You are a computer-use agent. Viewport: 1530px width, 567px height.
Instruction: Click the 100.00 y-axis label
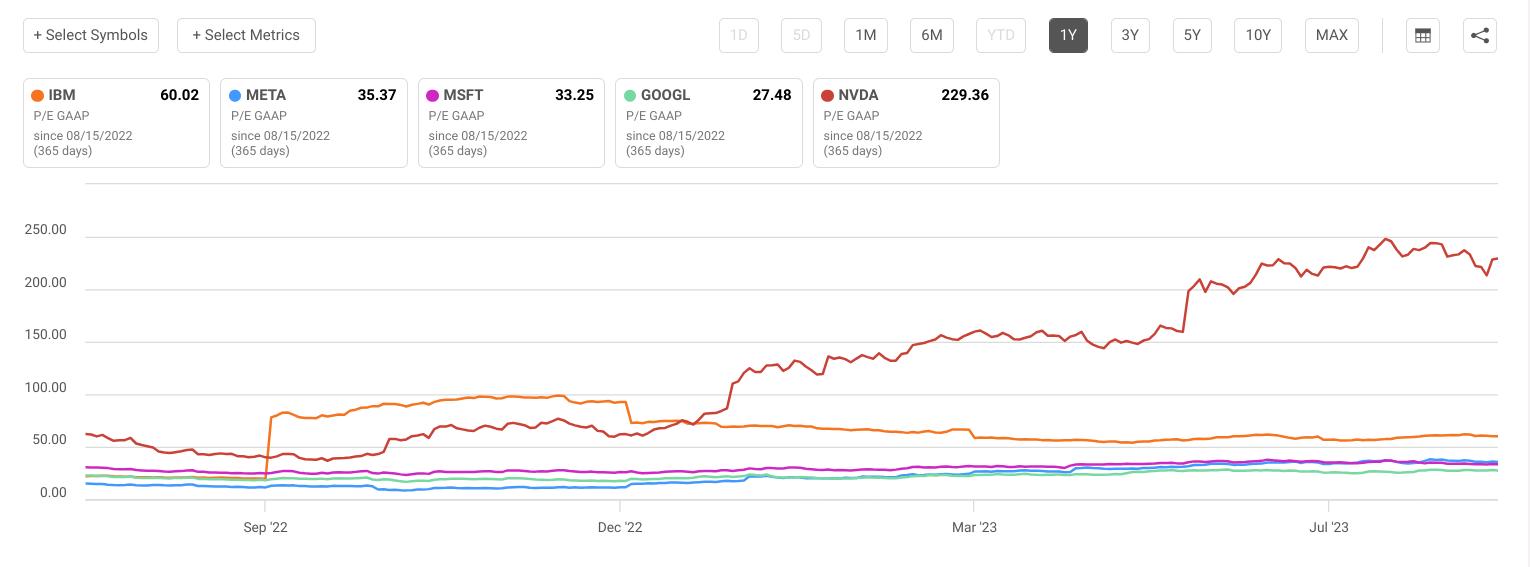point(46,388)
